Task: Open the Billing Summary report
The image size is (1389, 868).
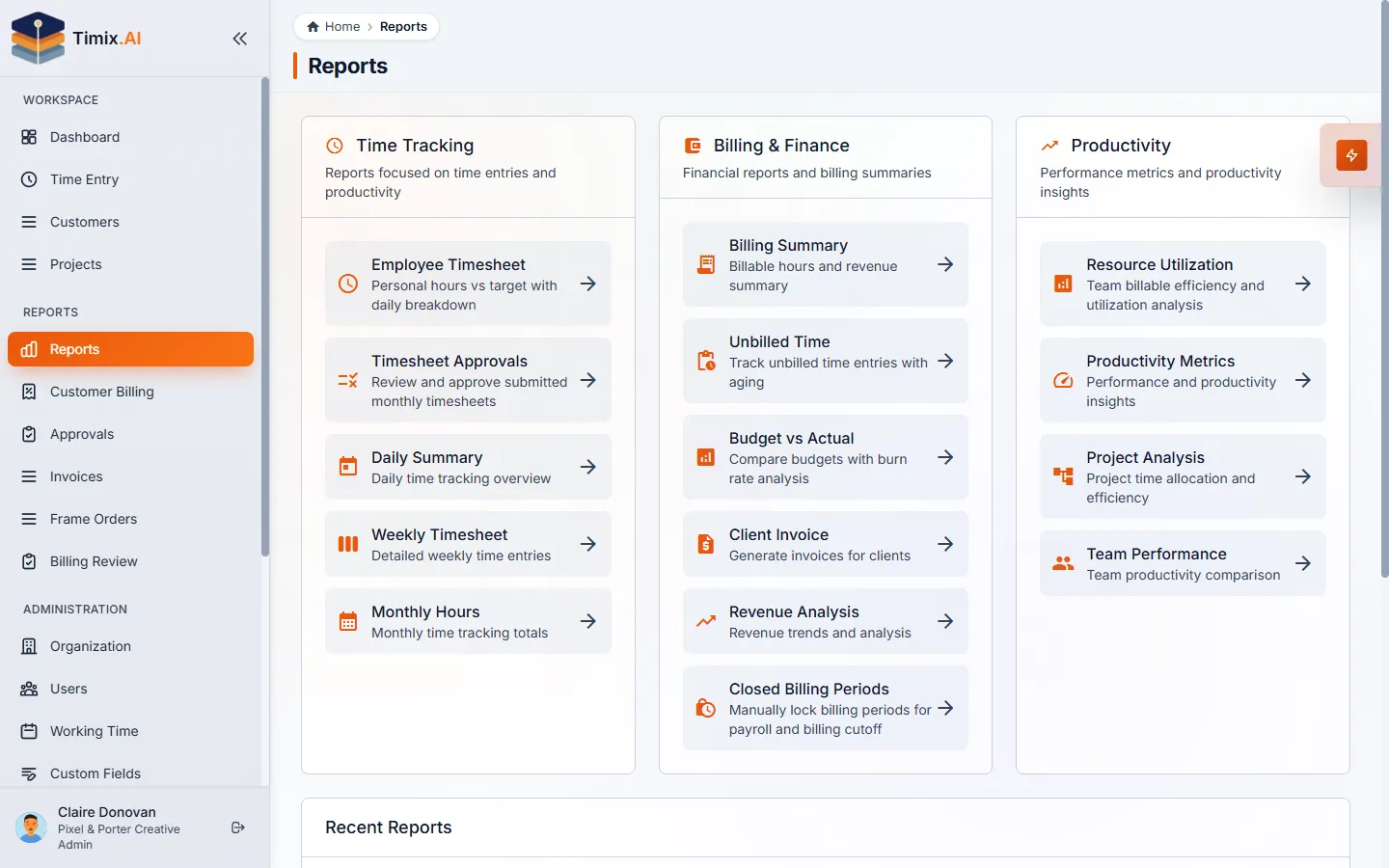Action: click(826, 264)
